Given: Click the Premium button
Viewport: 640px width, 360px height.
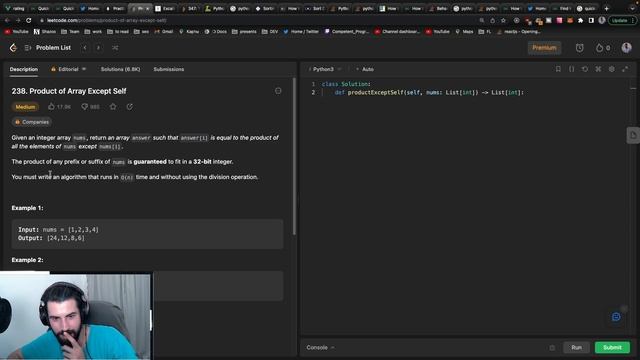Looking at the screenshot, I should (544, 48).
